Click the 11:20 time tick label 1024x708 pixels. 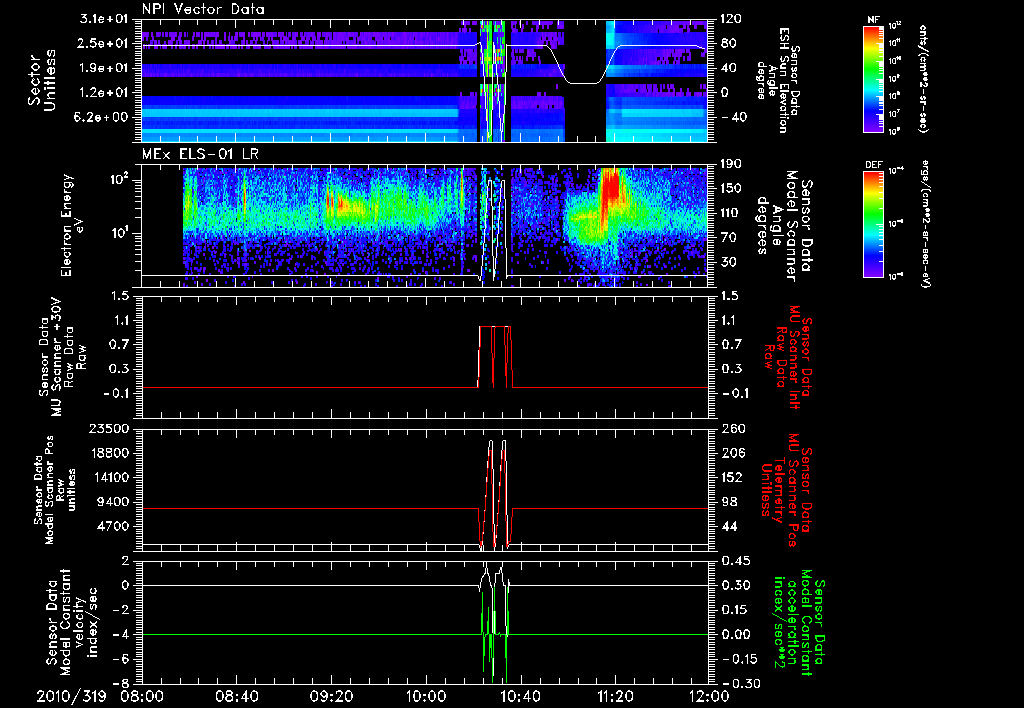pyautogui.click(x=614, y=695)
